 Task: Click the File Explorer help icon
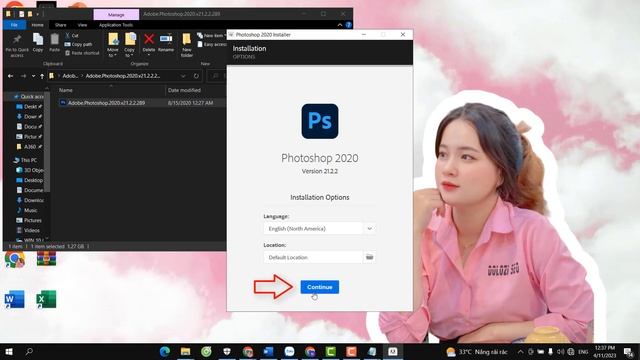(x=349, y=25)
